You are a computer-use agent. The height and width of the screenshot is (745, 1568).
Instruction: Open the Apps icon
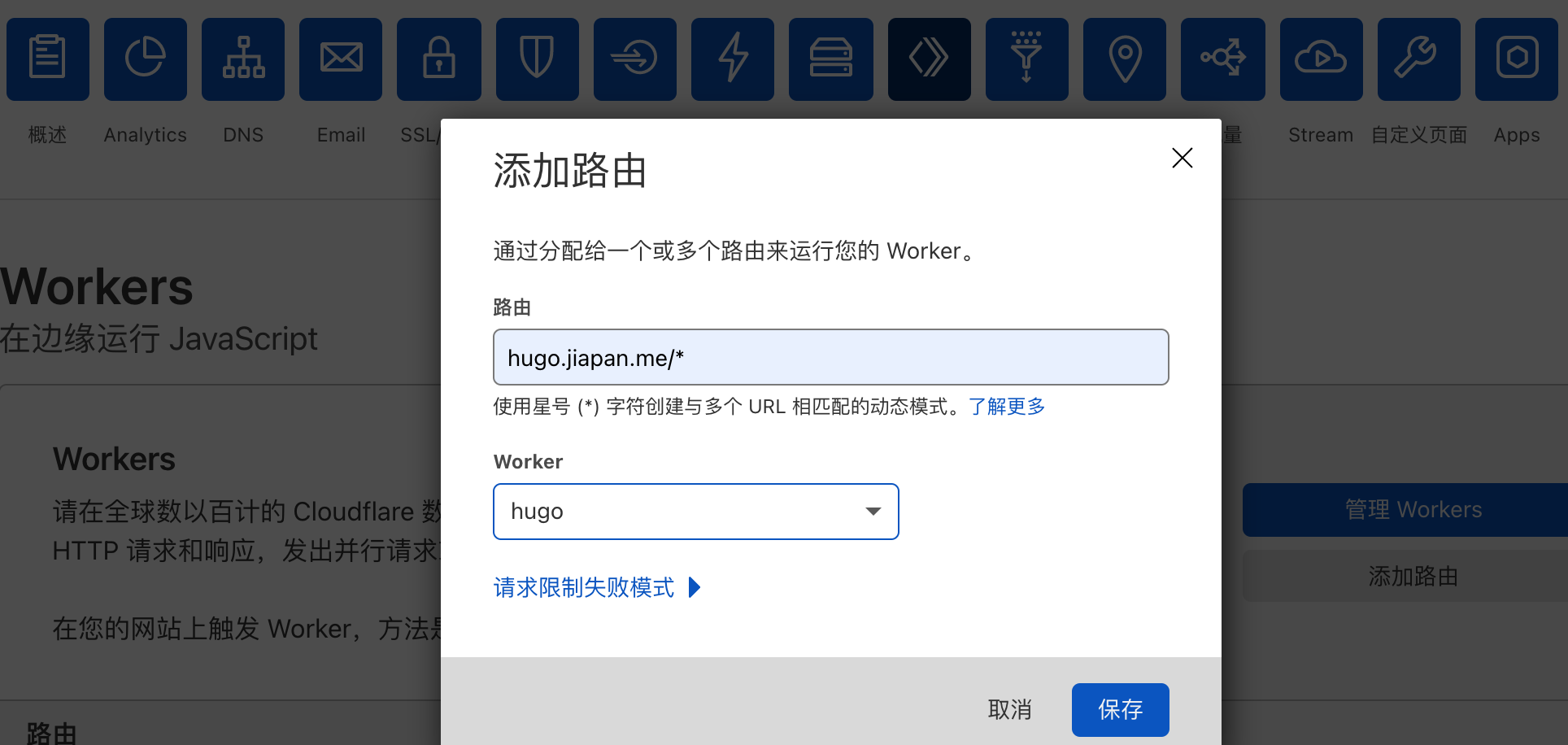[1517, 59]
